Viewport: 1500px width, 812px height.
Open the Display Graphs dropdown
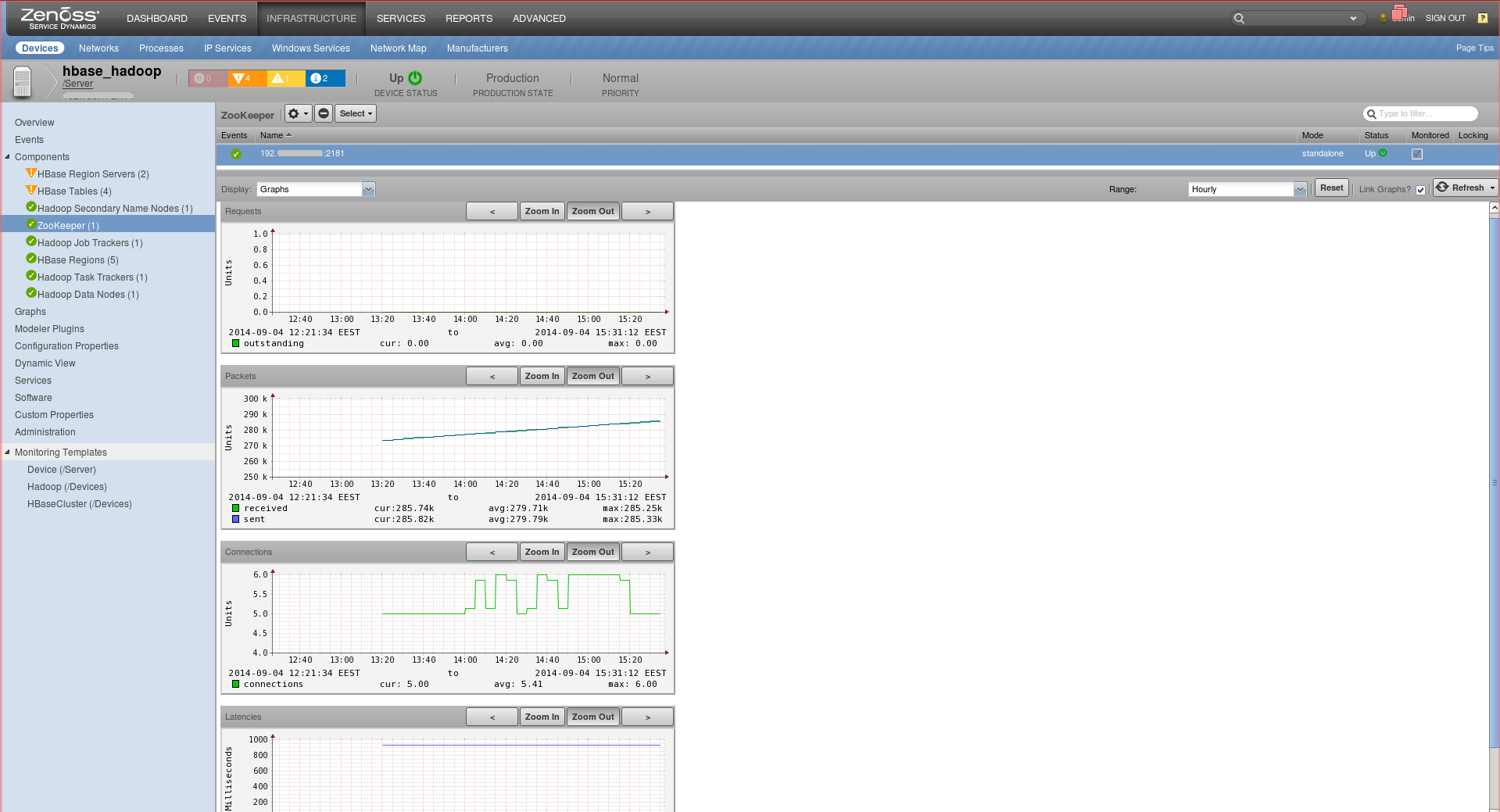pos(368,189)
